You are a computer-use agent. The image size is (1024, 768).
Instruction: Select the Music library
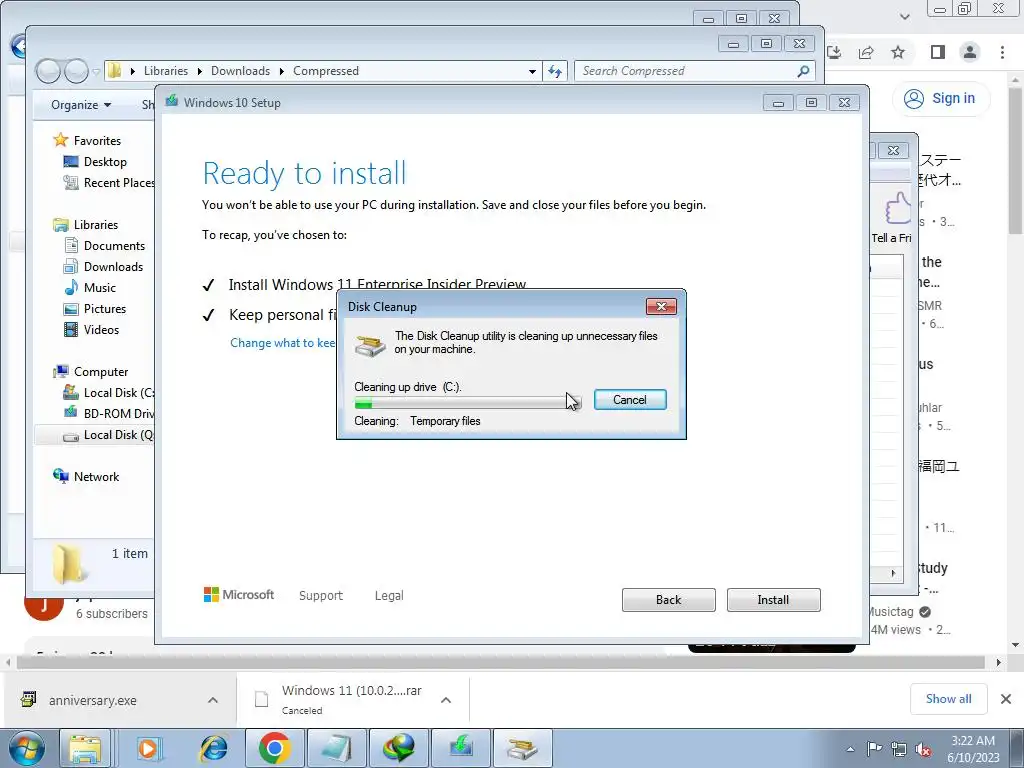click(99, 287)
